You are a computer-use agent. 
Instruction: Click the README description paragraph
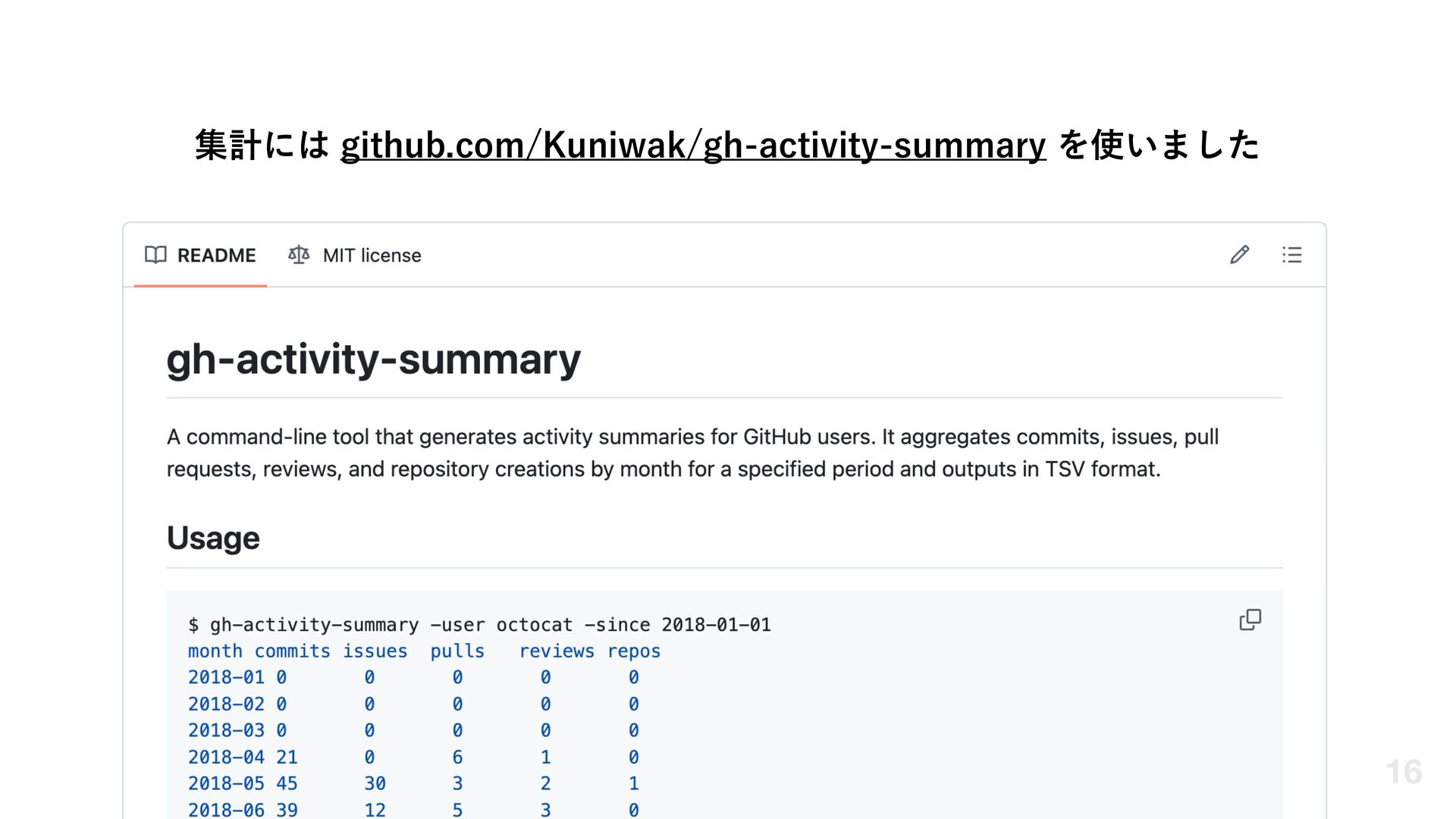pyautogui.click(x=692, y=453)
